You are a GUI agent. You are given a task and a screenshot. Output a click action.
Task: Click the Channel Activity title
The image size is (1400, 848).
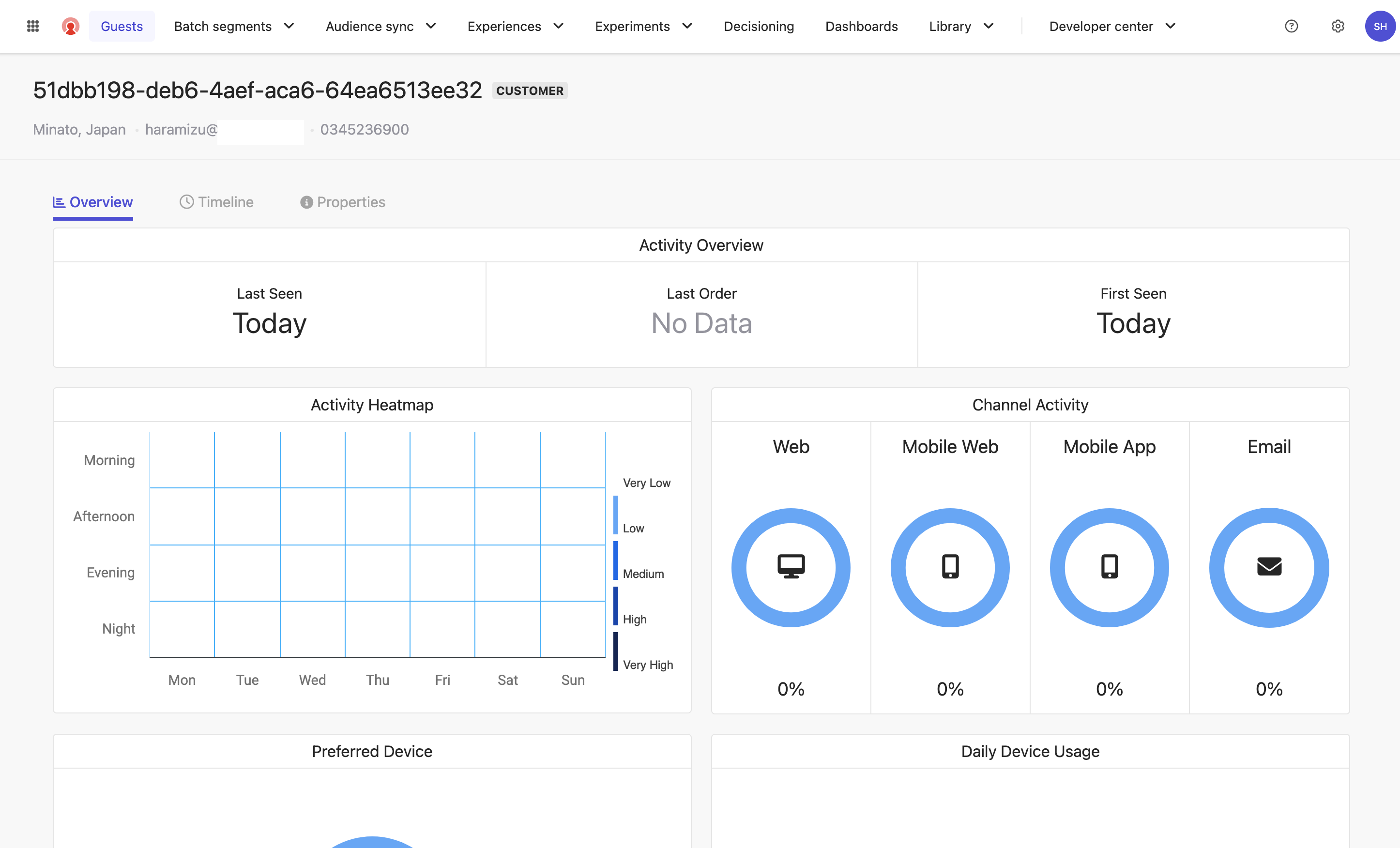(x=1030, y=405)
